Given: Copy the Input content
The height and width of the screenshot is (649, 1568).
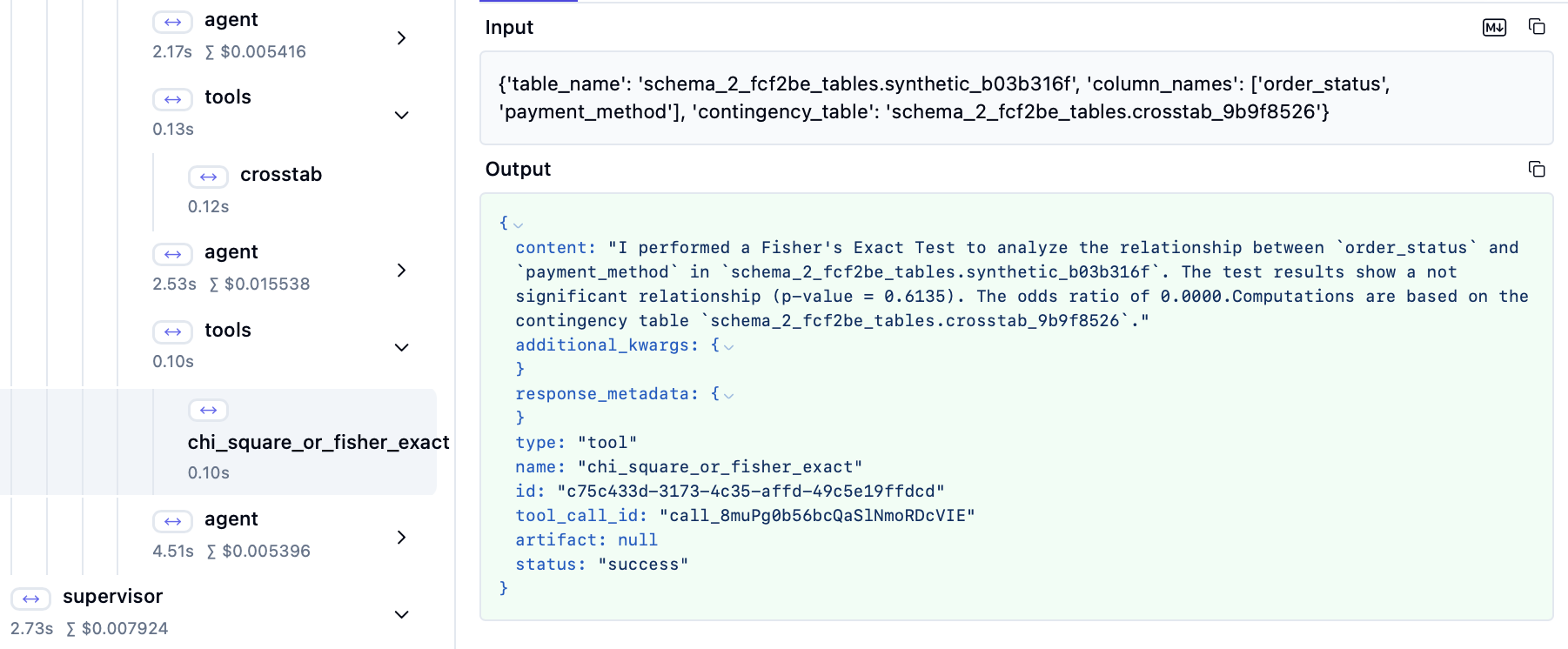Looking at the screenshot, I should 1537,27.
